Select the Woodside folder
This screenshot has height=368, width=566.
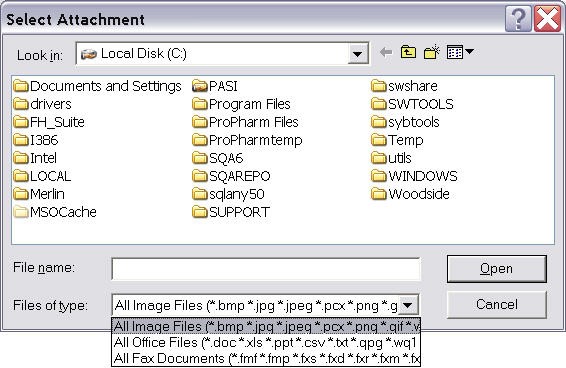pyautogui.click(x=410, y=194)
